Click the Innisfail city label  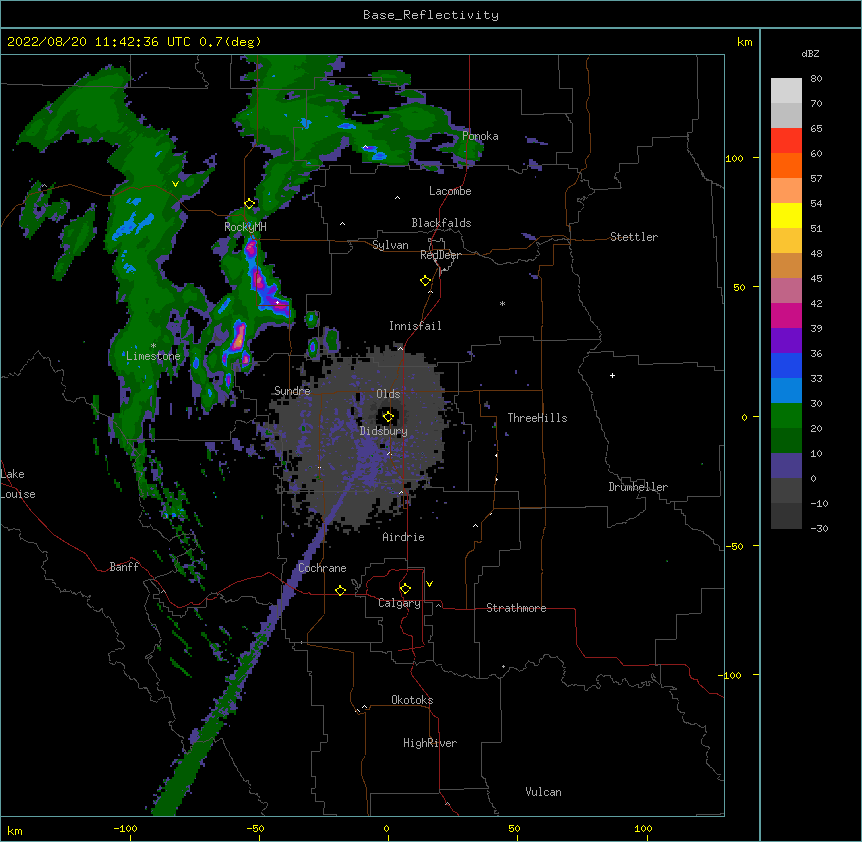pyautogui.click(x=415, y=326)
